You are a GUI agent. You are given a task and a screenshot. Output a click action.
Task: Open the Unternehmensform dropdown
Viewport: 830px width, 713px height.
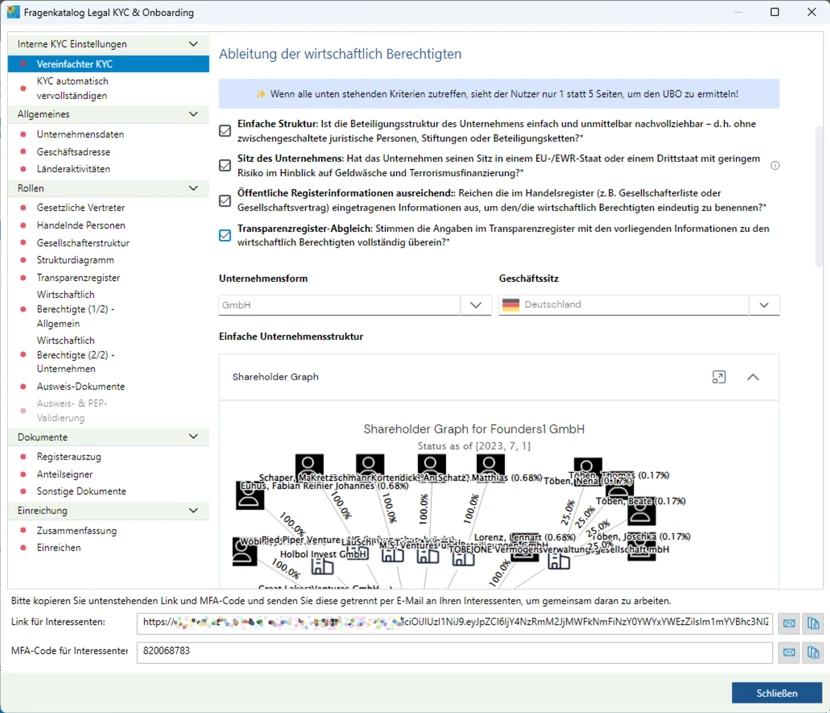coord(475,305)
